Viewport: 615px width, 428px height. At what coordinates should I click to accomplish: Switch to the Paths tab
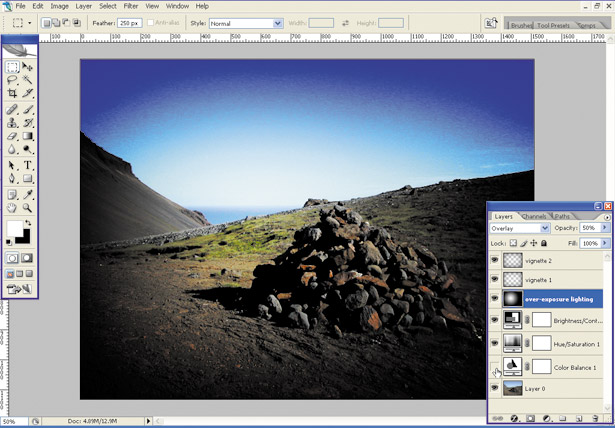562,217
